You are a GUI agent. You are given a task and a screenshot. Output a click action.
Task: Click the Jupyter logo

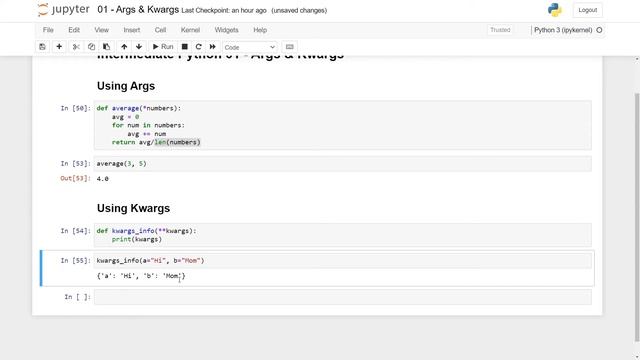tap(63, 10)
